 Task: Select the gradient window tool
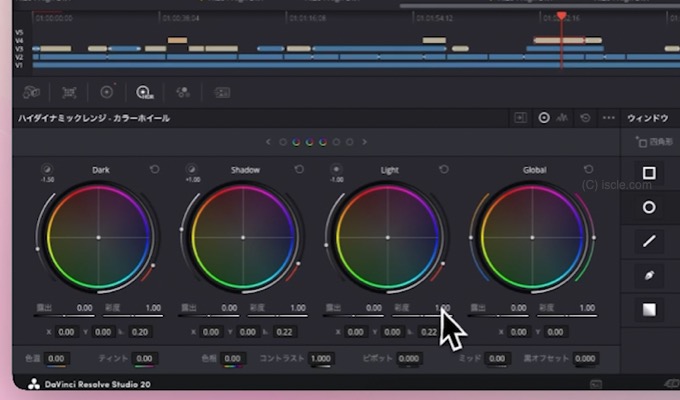tap(649, 309)
